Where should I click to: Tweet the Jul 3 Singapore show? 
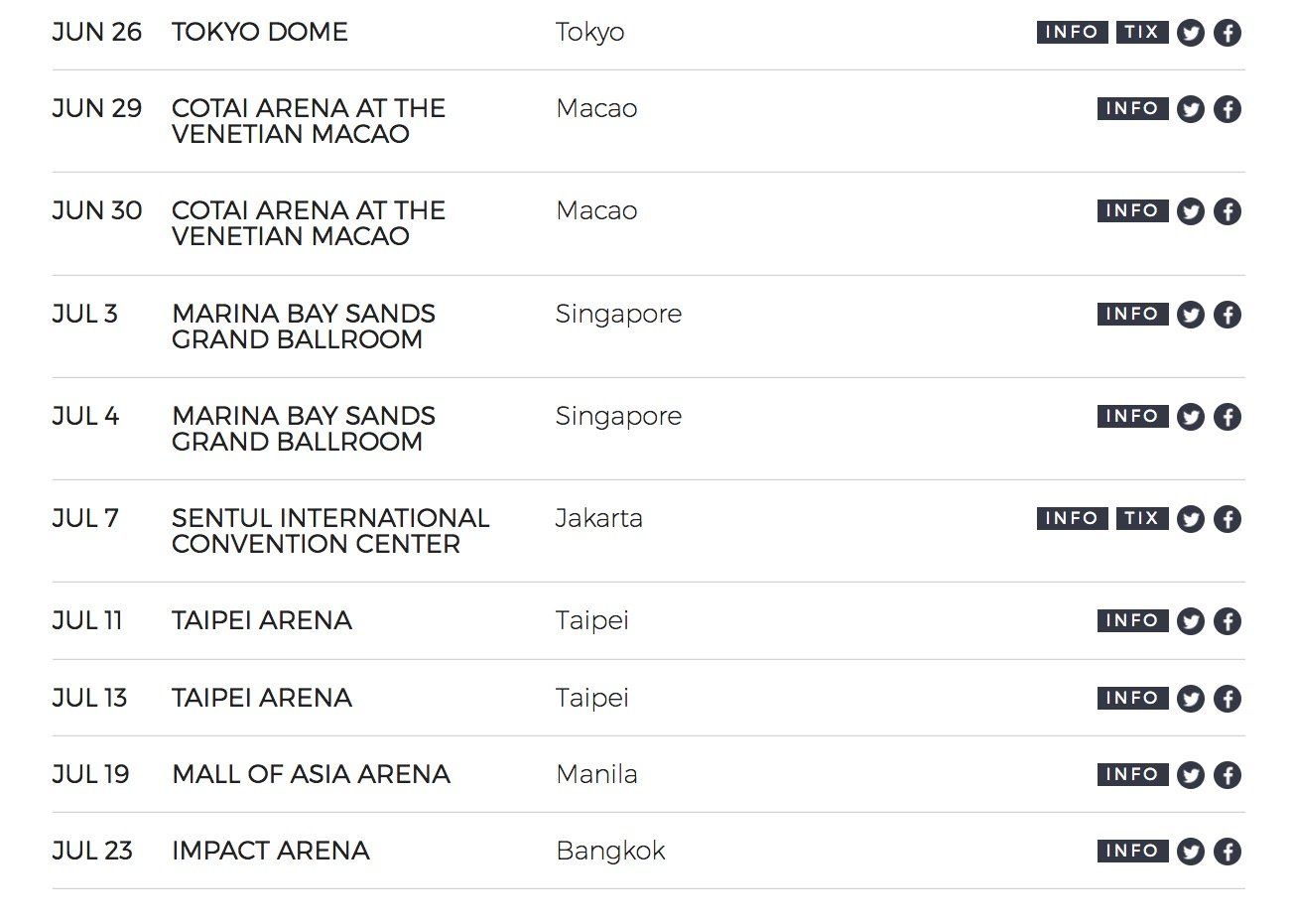pos(1191,315)
